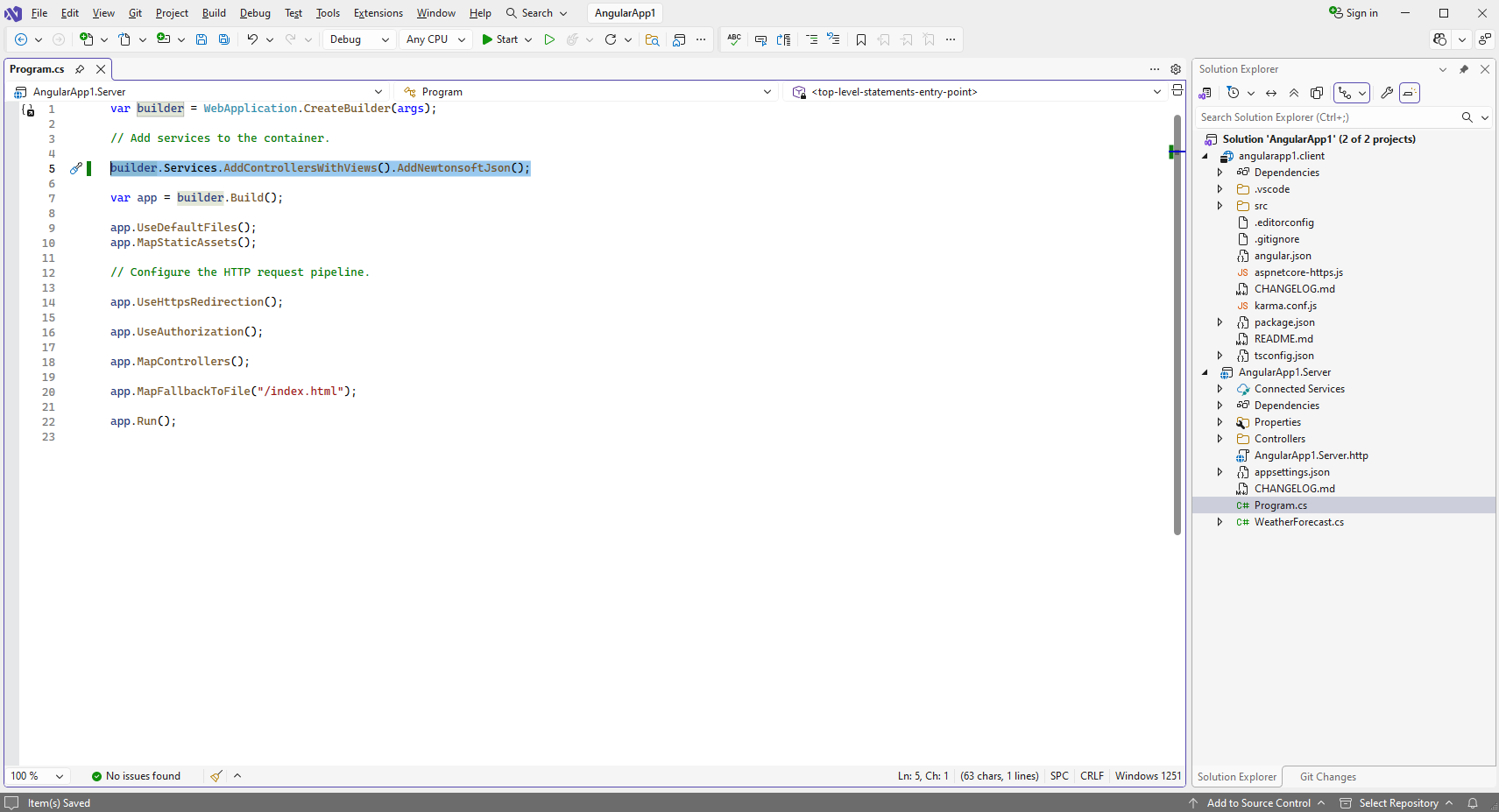Switch to the Git Changes tab
This screenshot has height=812, width=1499.
coord(1327,777)
